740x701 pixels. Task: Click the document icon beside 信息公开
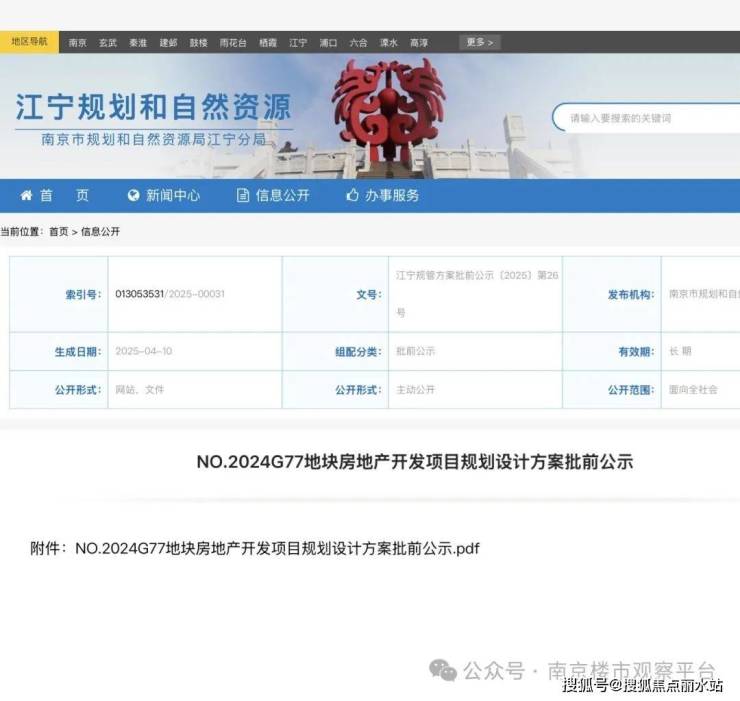pyautogui.click(x=243, y=195)
